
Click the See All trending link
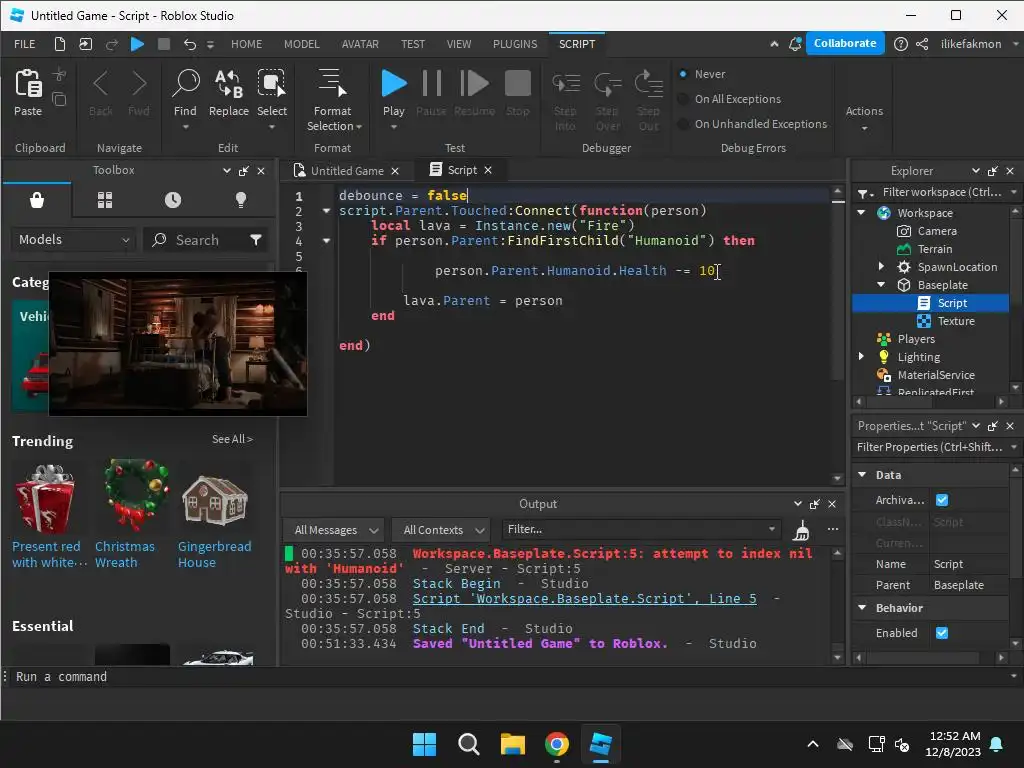232,439
